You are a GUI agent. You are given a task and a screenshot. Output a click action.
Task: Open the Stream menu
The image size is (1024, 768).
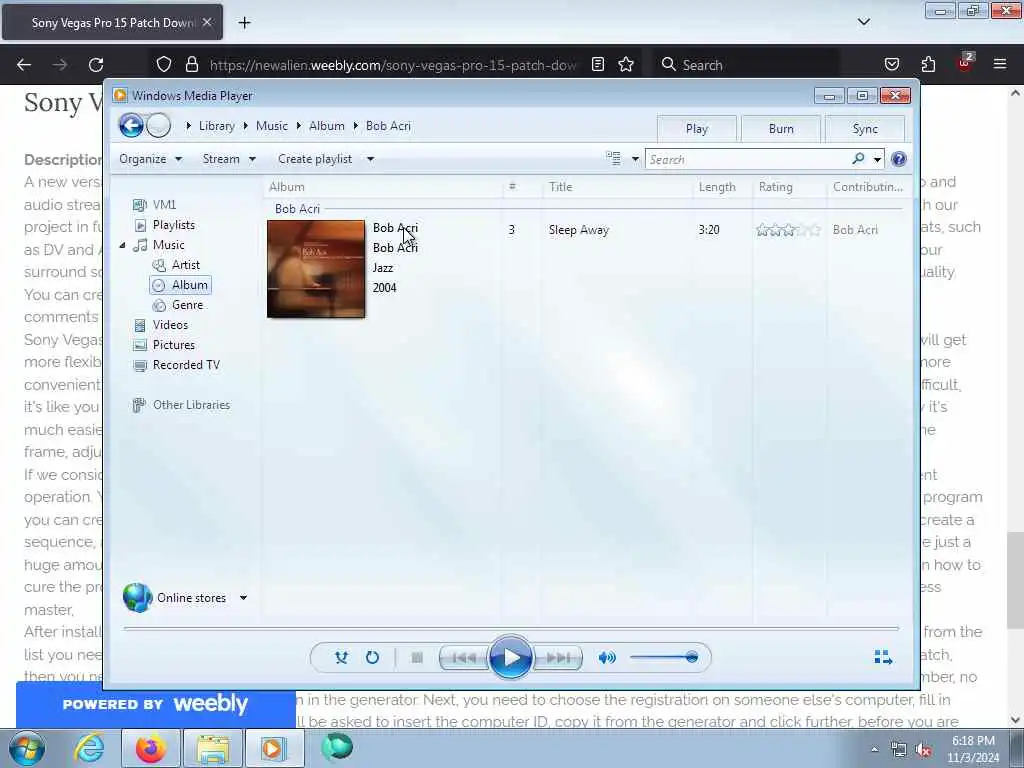pyautogui.click(x=229, y=159)
